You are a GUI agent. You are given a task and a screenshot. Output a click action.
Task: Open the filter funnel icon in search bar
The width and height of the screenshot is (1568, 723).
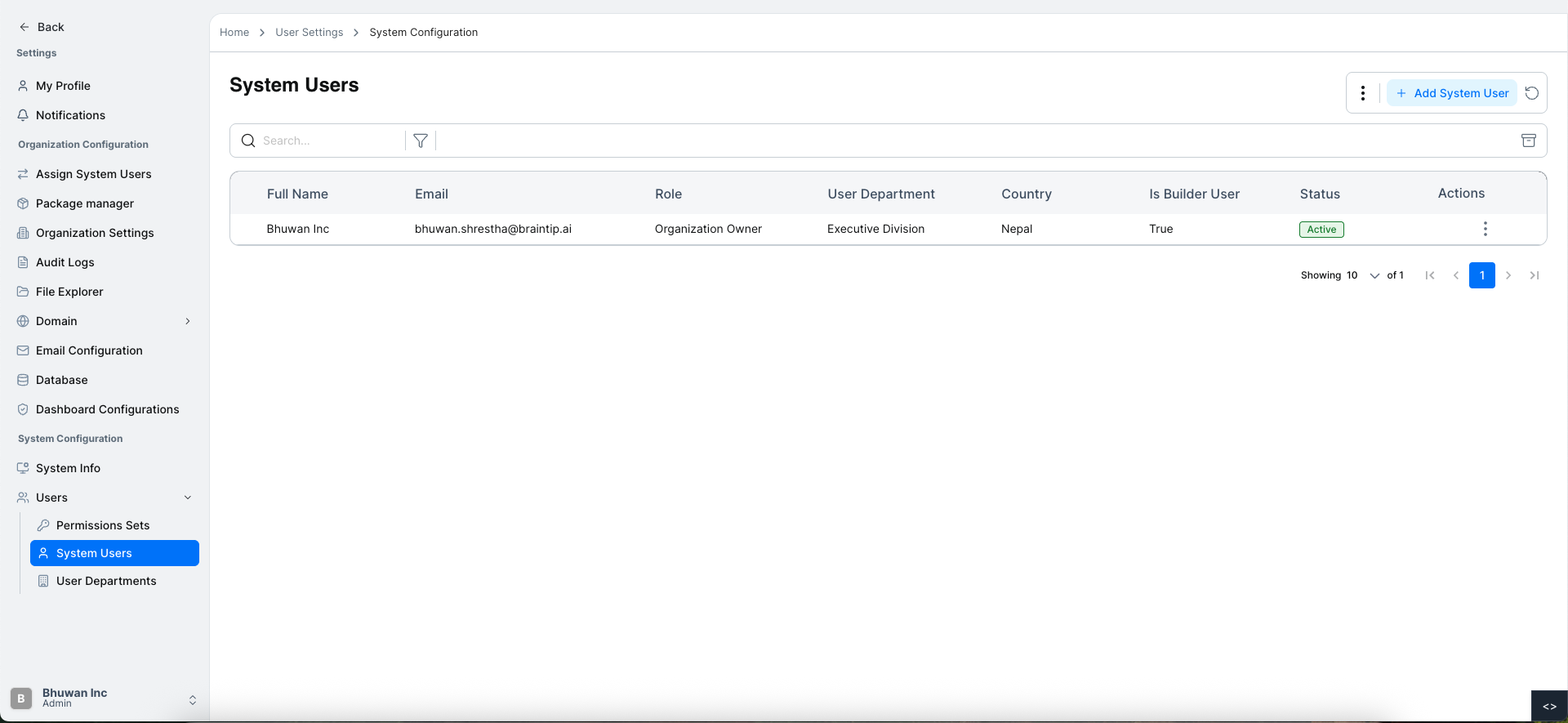tap(421, 141)
